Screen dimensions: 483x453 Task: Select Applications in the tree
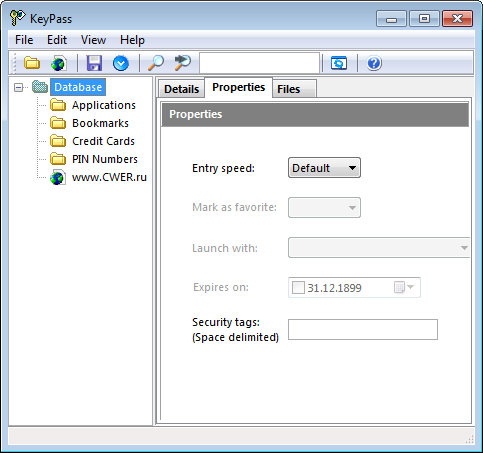(x=104, y=105)
